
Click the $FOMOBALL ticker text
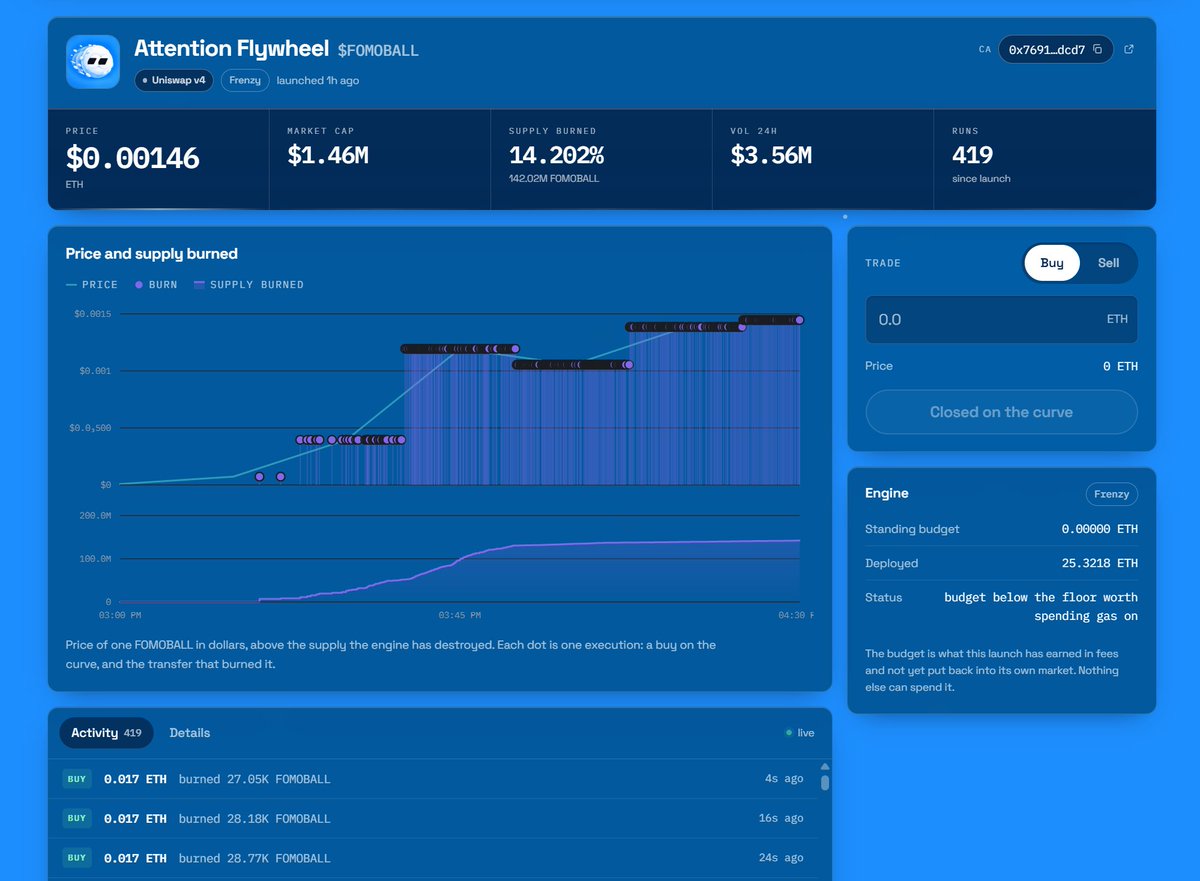coord(378,50)
